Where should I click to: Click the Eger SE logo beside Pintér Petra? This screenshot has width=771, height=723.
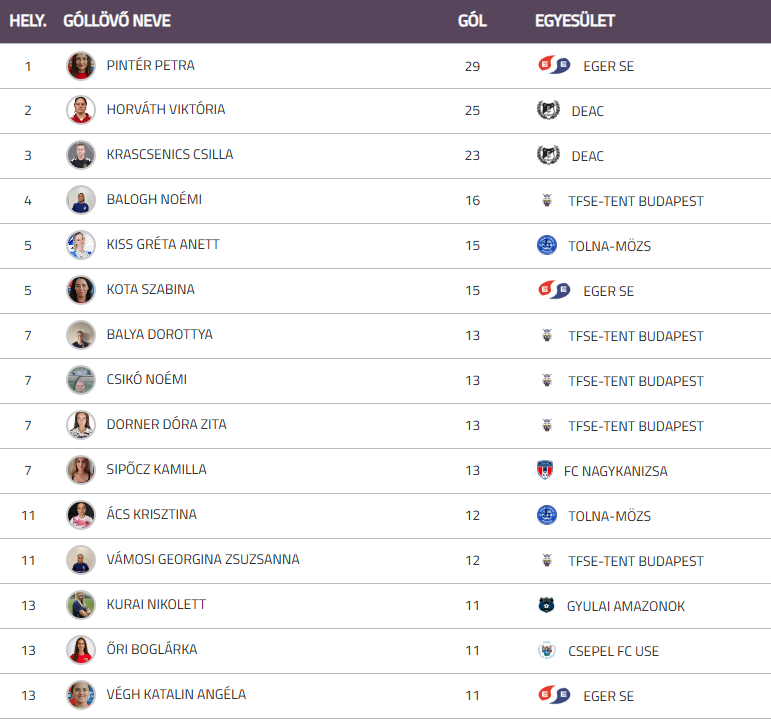[x=553, y=66]
